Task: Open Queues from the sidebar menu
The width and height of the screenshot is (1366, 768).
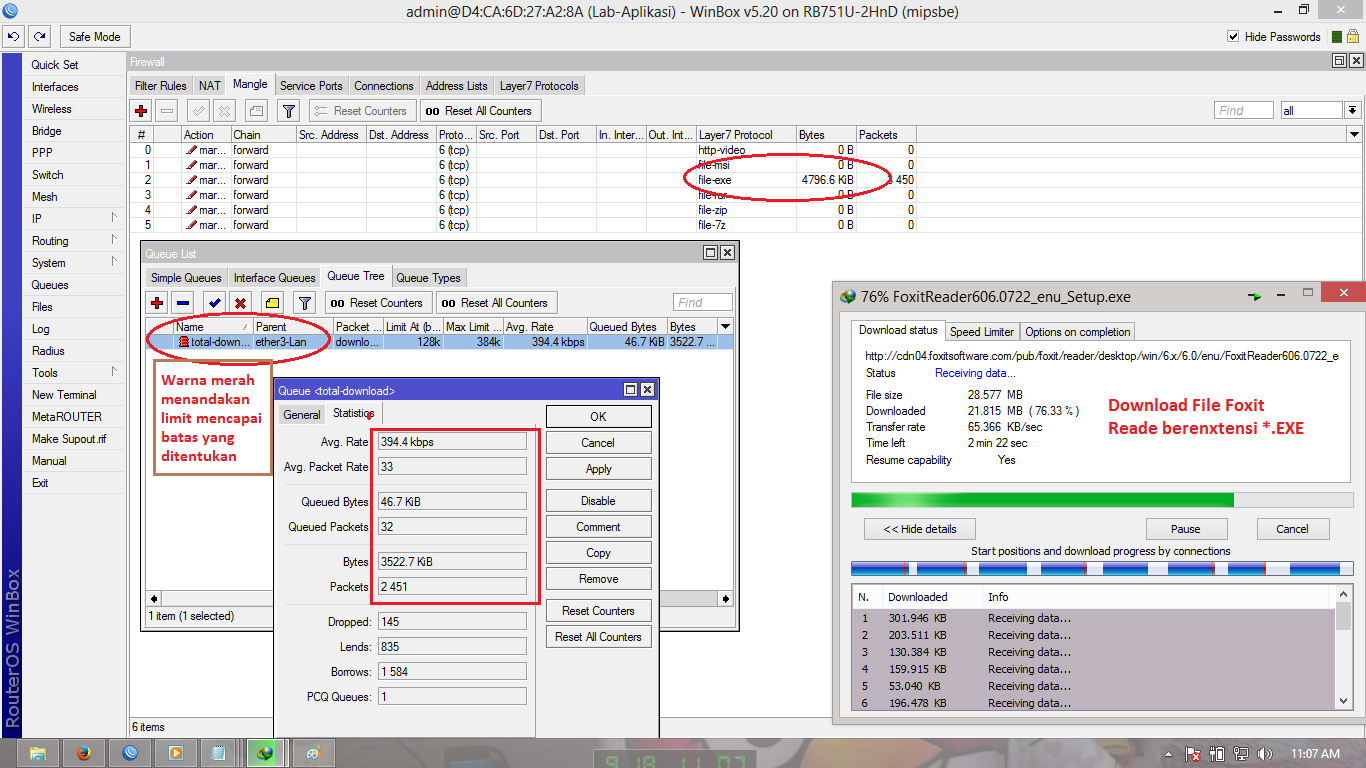Action: point(50,285)
